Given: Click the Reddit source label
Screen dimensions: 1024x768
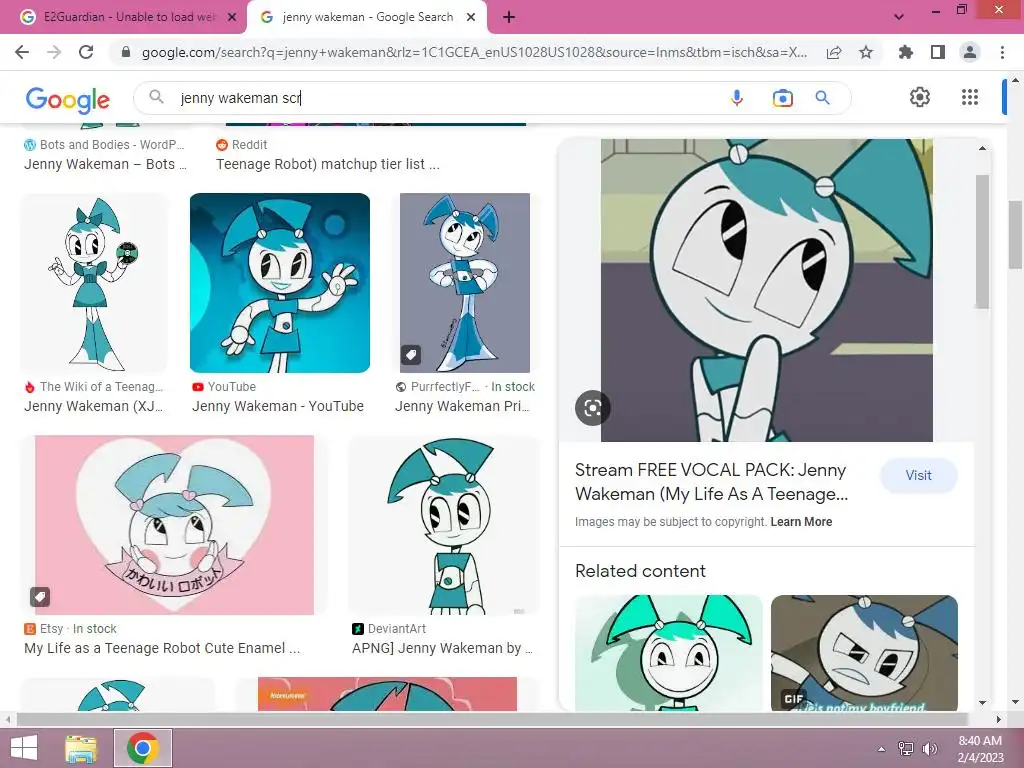Looking at the screenshot, I should tap(242, 145).
